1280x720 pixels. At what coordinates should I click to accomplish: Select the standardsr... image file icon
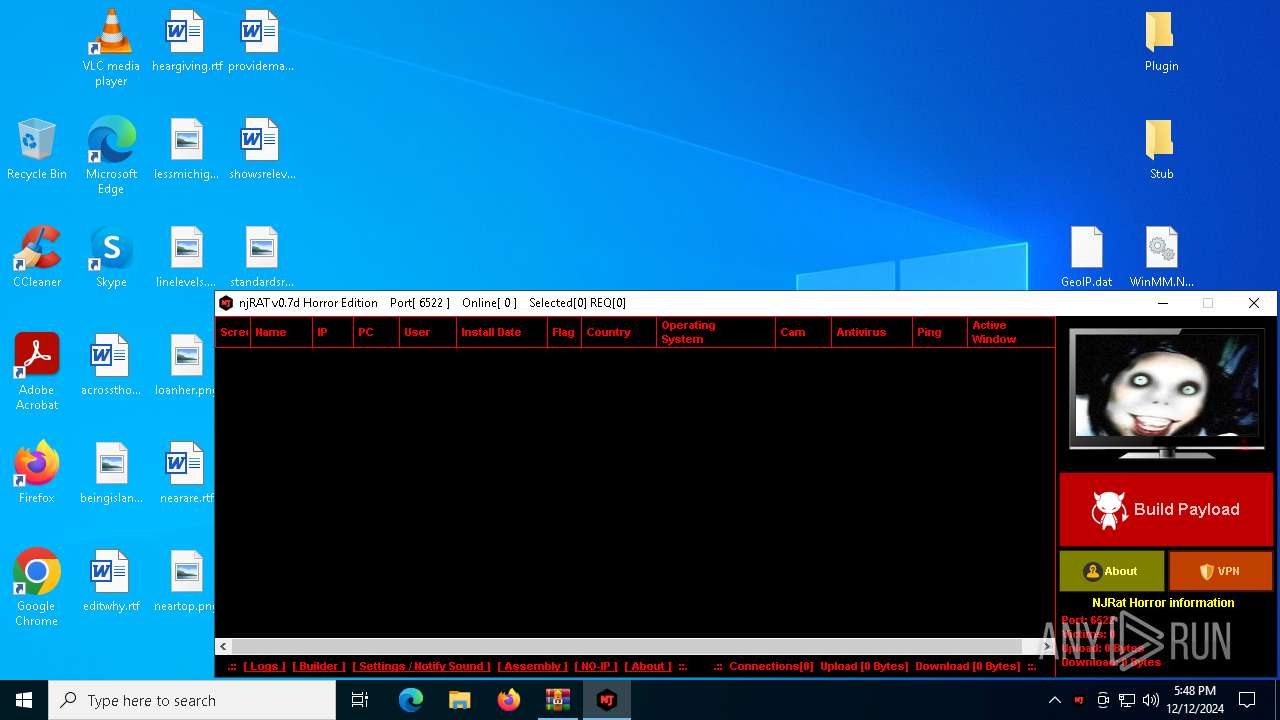click(x=261, y=257)
